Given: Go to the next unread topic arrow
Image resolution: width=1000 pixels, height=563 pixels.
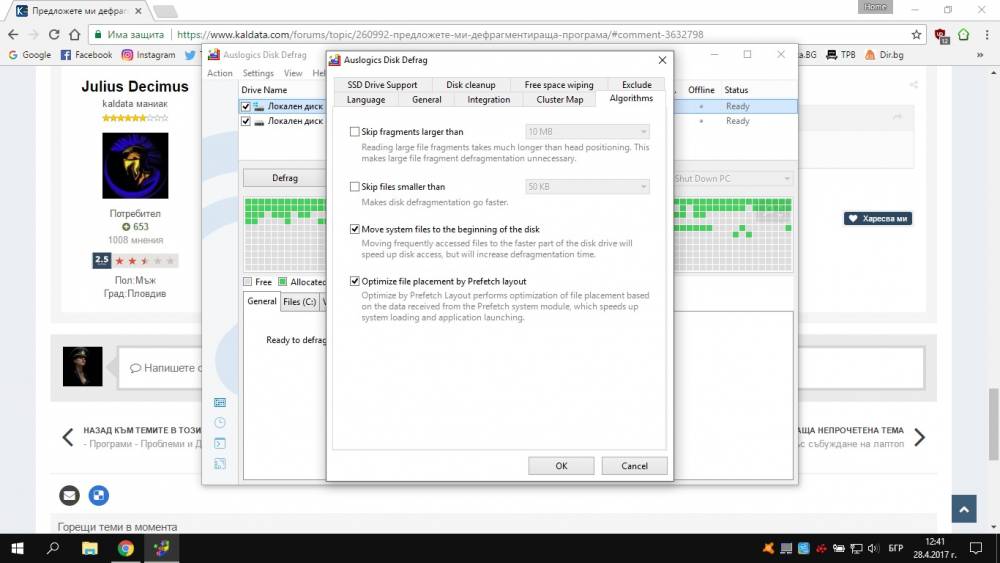Looking at the screenshot, I should pos(919,437).
